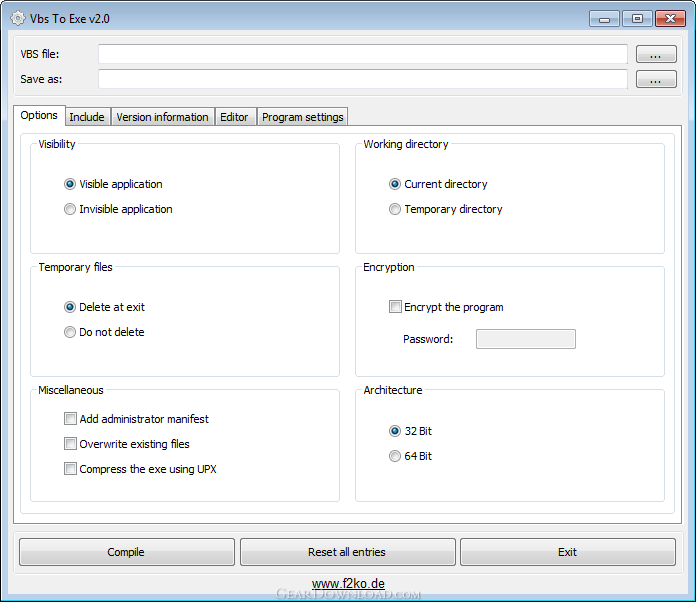Screen dimensions: 696x602
Task: Select Temporary directory option
Action: click(395, 209)
